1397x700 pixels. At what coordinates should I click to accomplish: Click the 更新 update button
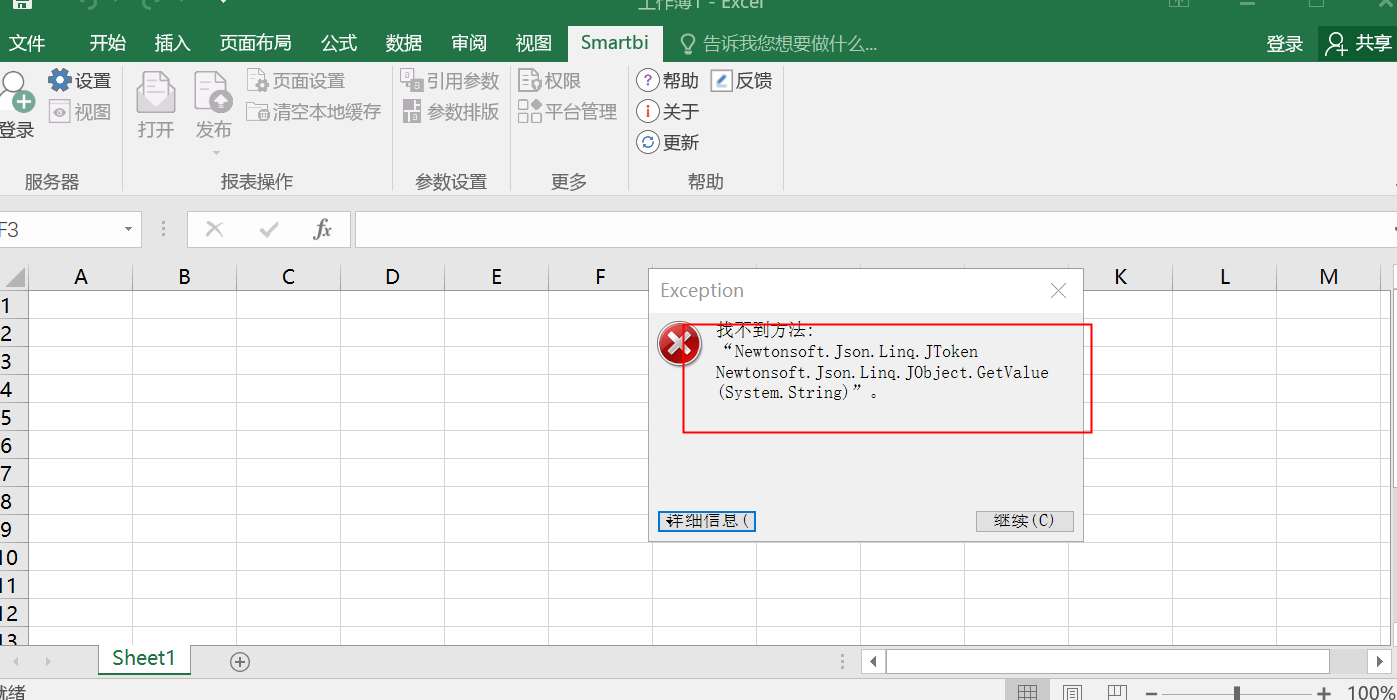(x=667, y=143)
